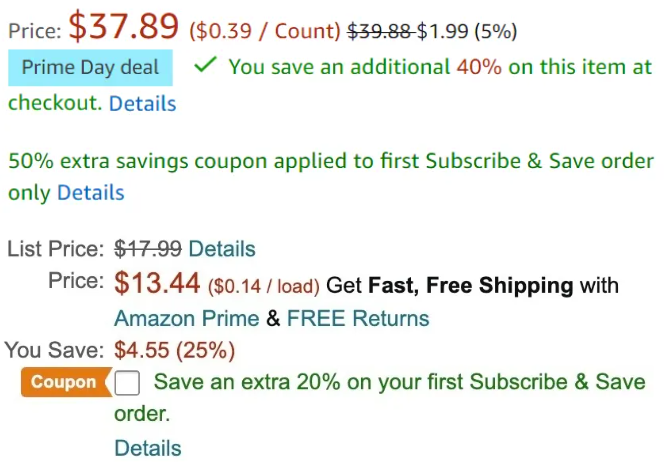The width and height of the screenshot is (669, 476).
Task: Follow the Amazon Prime link
Action: [x=186, y=318]
